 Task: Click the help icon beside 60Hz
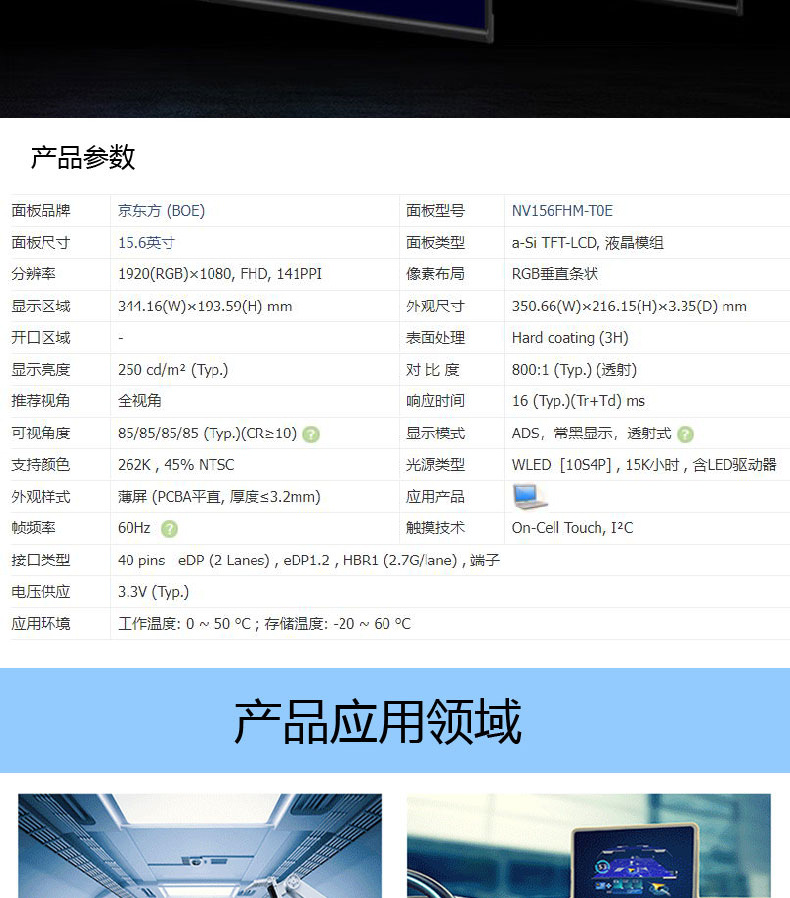(169, 529)
